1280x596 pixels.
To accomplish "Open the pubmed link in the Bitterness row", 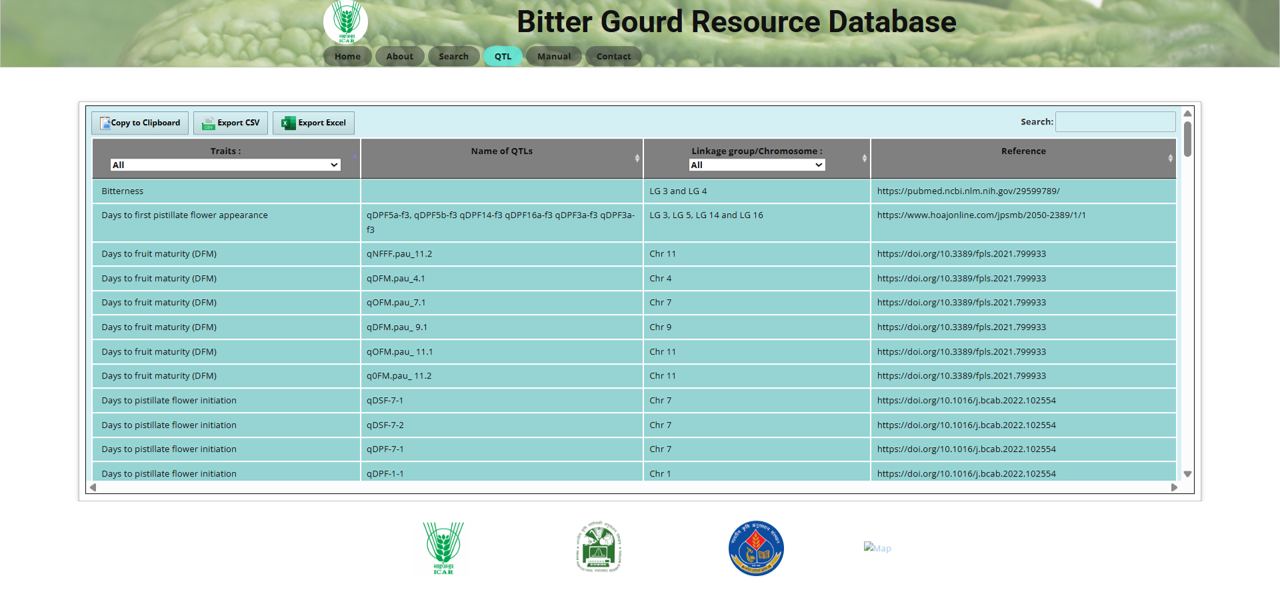I will pyautogui.click(x=966, y=190).
